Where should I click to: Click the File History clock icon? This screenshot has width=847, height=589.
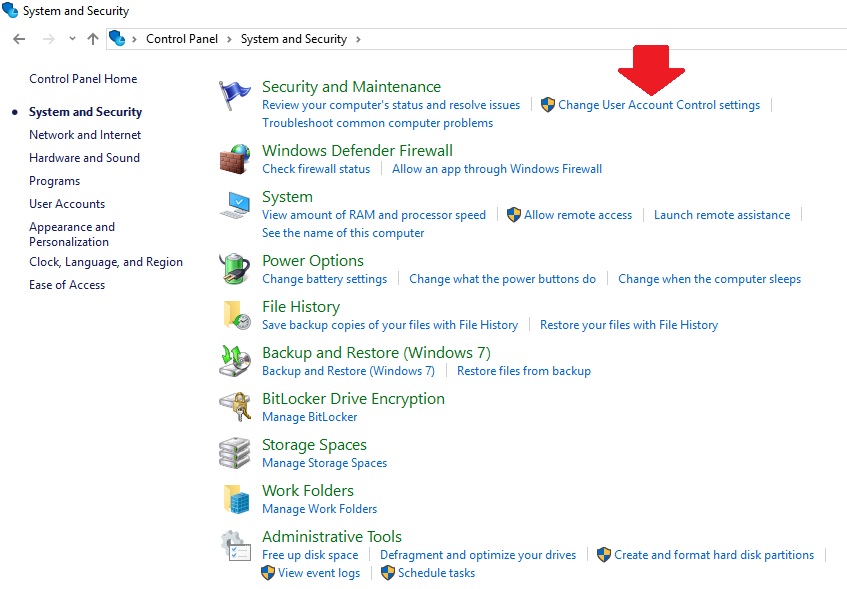234,315
